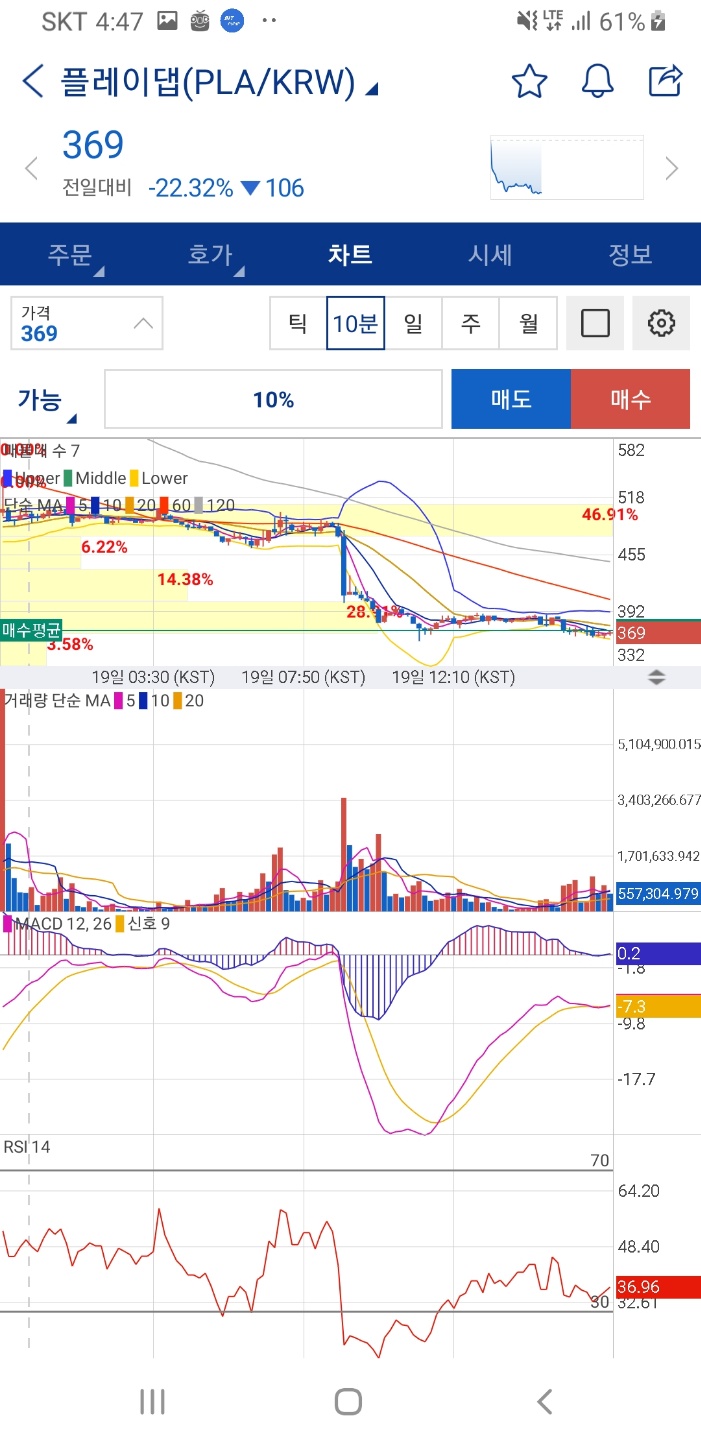Click the -7.3 signal value tag
Image resolution: width=701 pixels, height=1440 pixels.
click(657, 1006)
